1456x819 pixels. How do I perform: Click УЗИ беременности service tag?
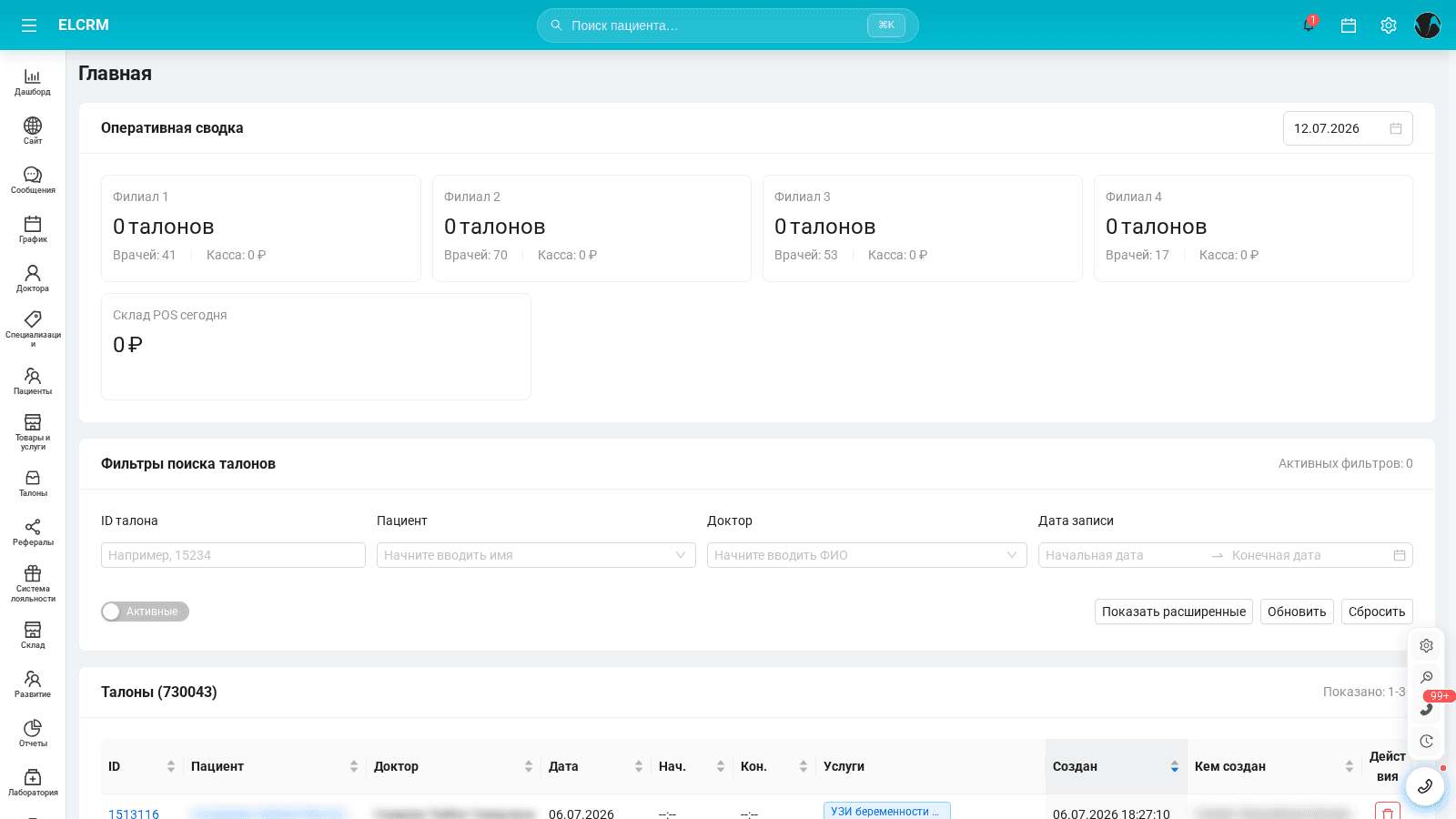pyautogui.click(x=886, y=811)
